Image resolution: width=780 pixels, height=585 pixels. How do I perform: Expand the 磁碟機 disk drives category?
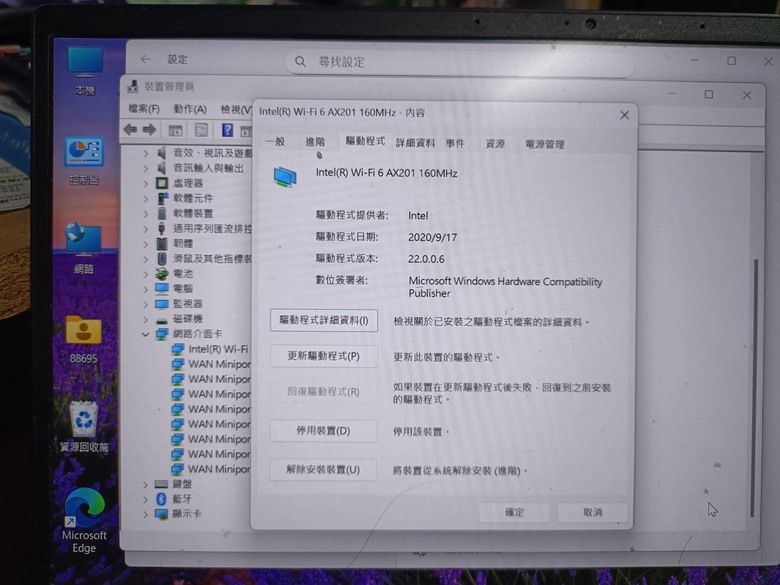[146, 319]
